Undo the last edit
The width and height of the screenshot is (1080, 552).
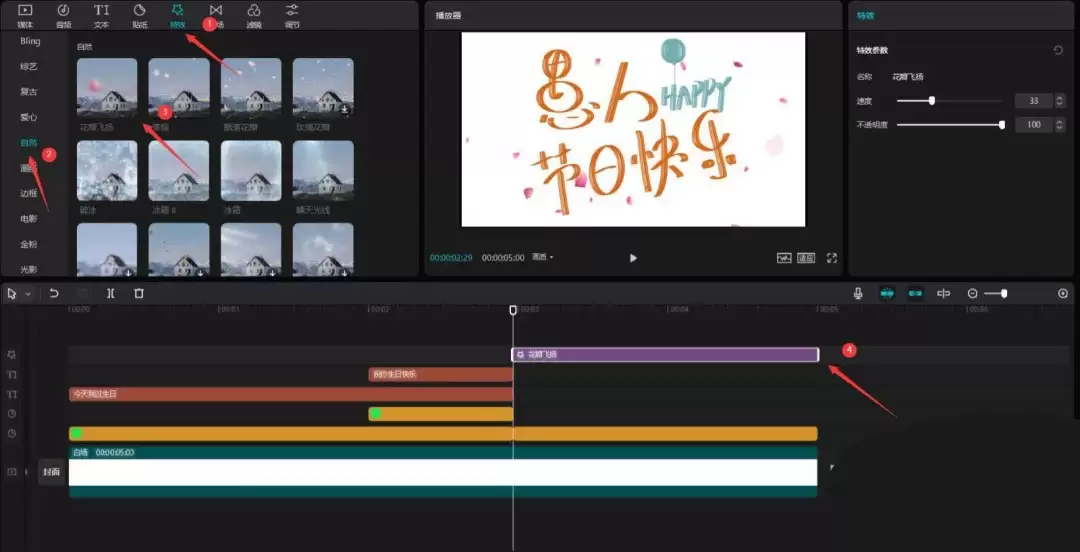point(54,294)
